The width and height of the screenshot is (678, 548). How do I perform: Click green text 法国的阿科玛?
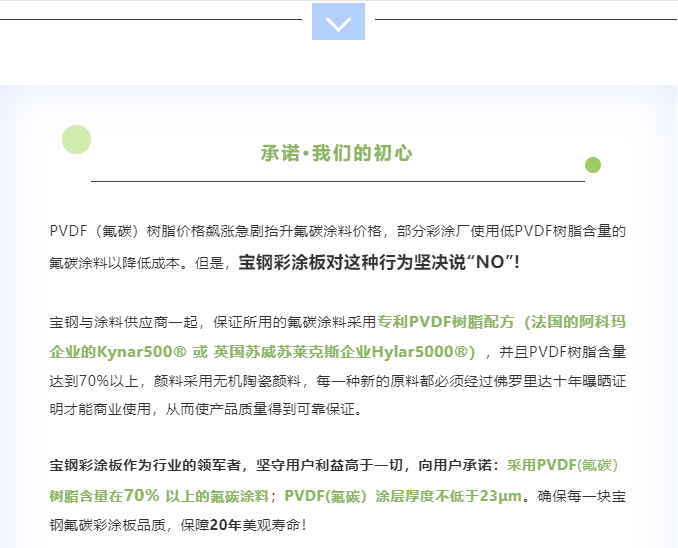[582, 322]
